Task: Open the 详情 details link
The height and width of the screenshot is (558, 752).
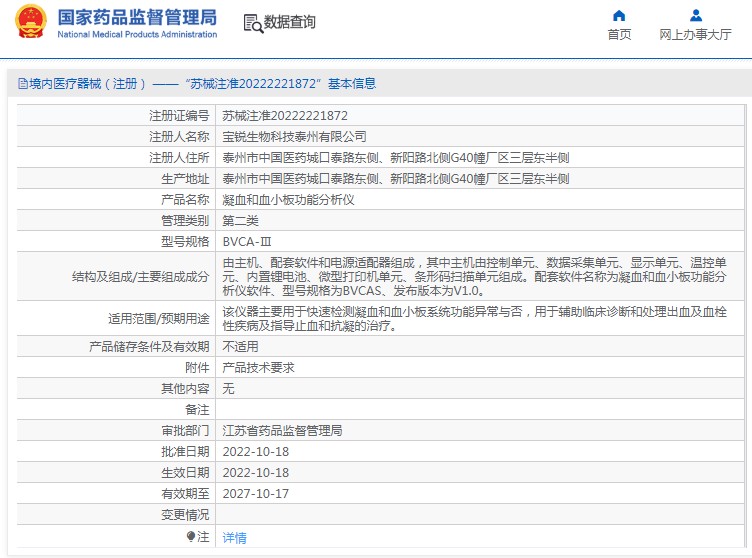Action: 235,538
